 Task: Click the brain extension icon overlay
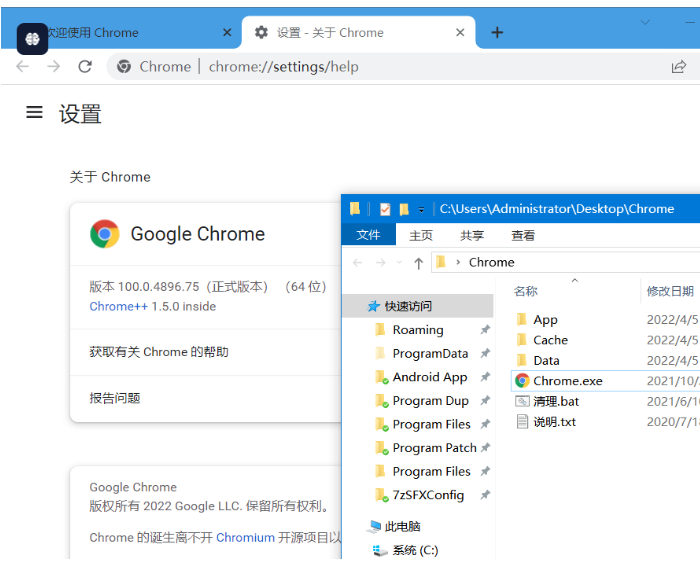coord(32,39)
